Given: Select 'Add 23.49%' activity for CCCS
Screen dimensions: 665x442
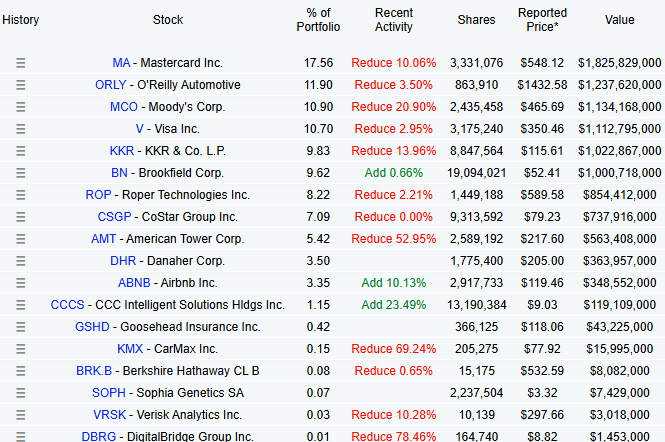Looking at the screenshot, I should pos(394,305).
